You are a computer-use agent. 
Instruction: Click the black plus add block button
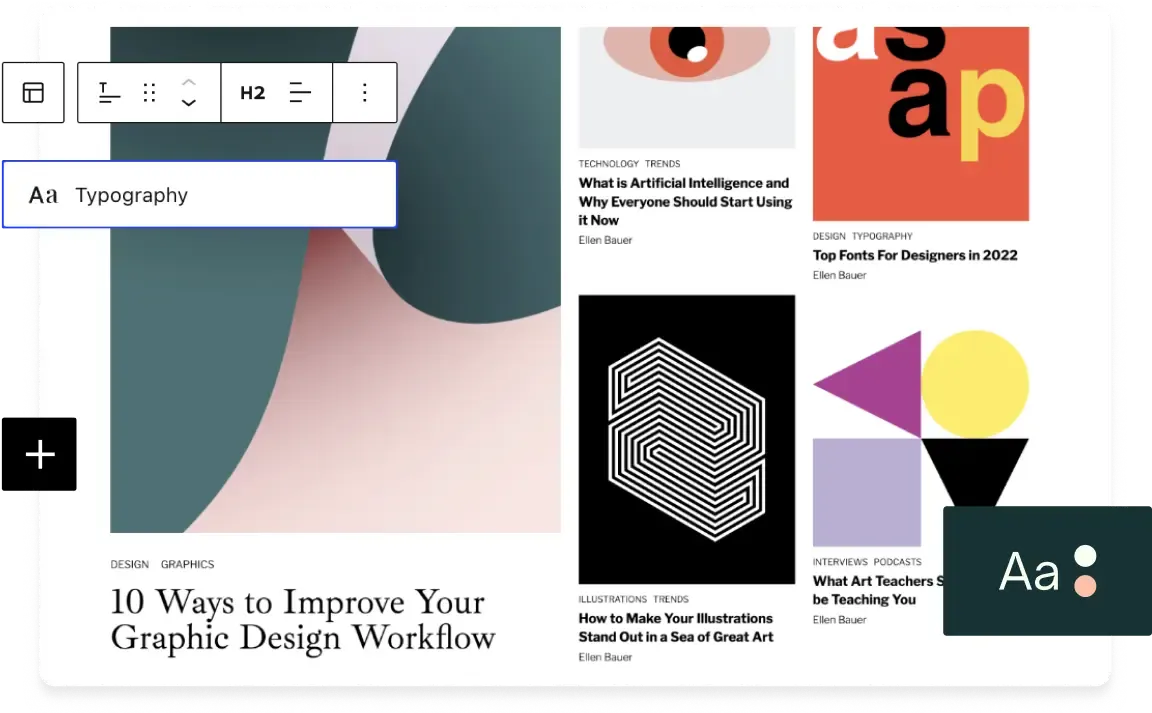pos(40,455)
